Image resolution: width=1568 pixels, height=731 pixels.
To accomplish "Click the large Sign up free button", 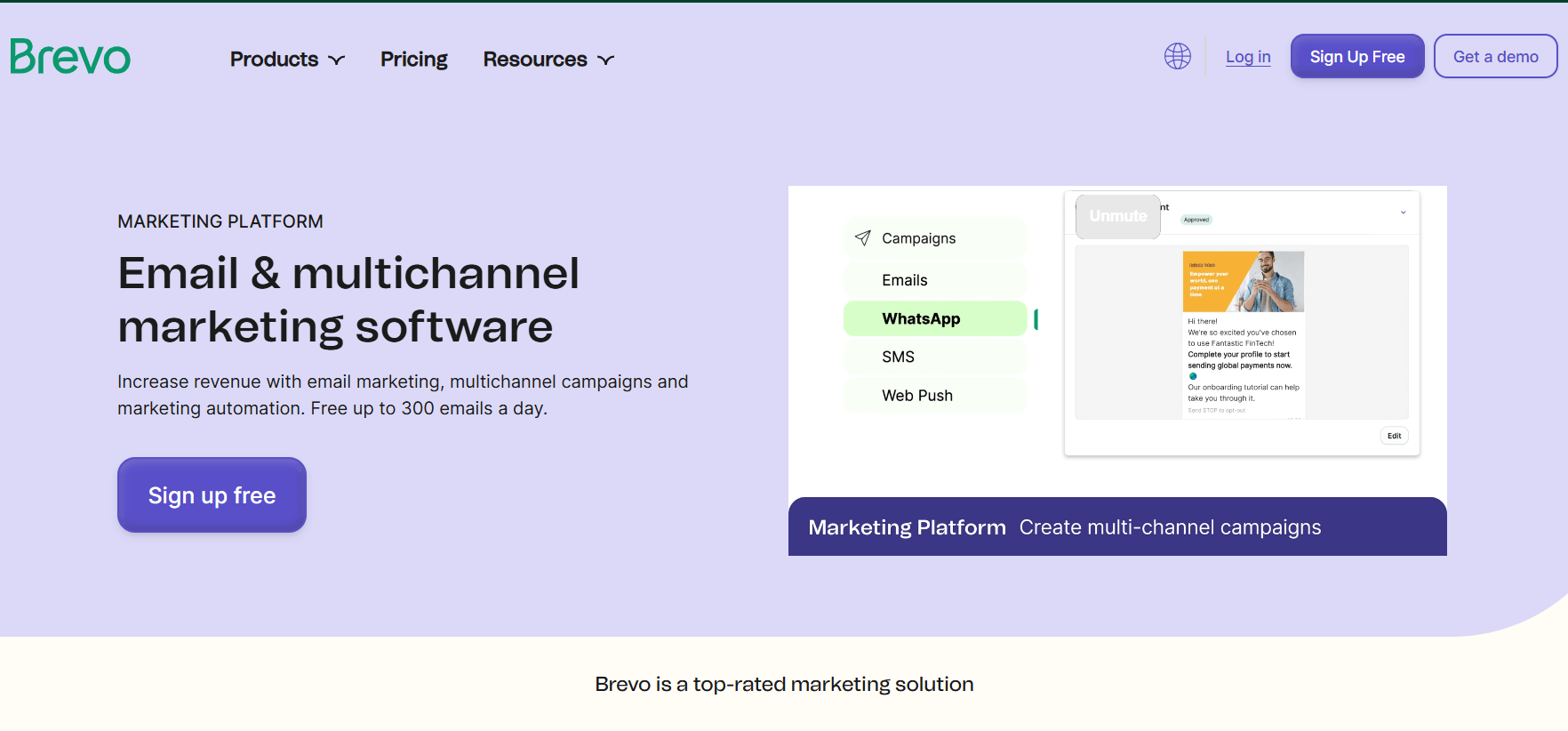I will [x=212, y=495].
